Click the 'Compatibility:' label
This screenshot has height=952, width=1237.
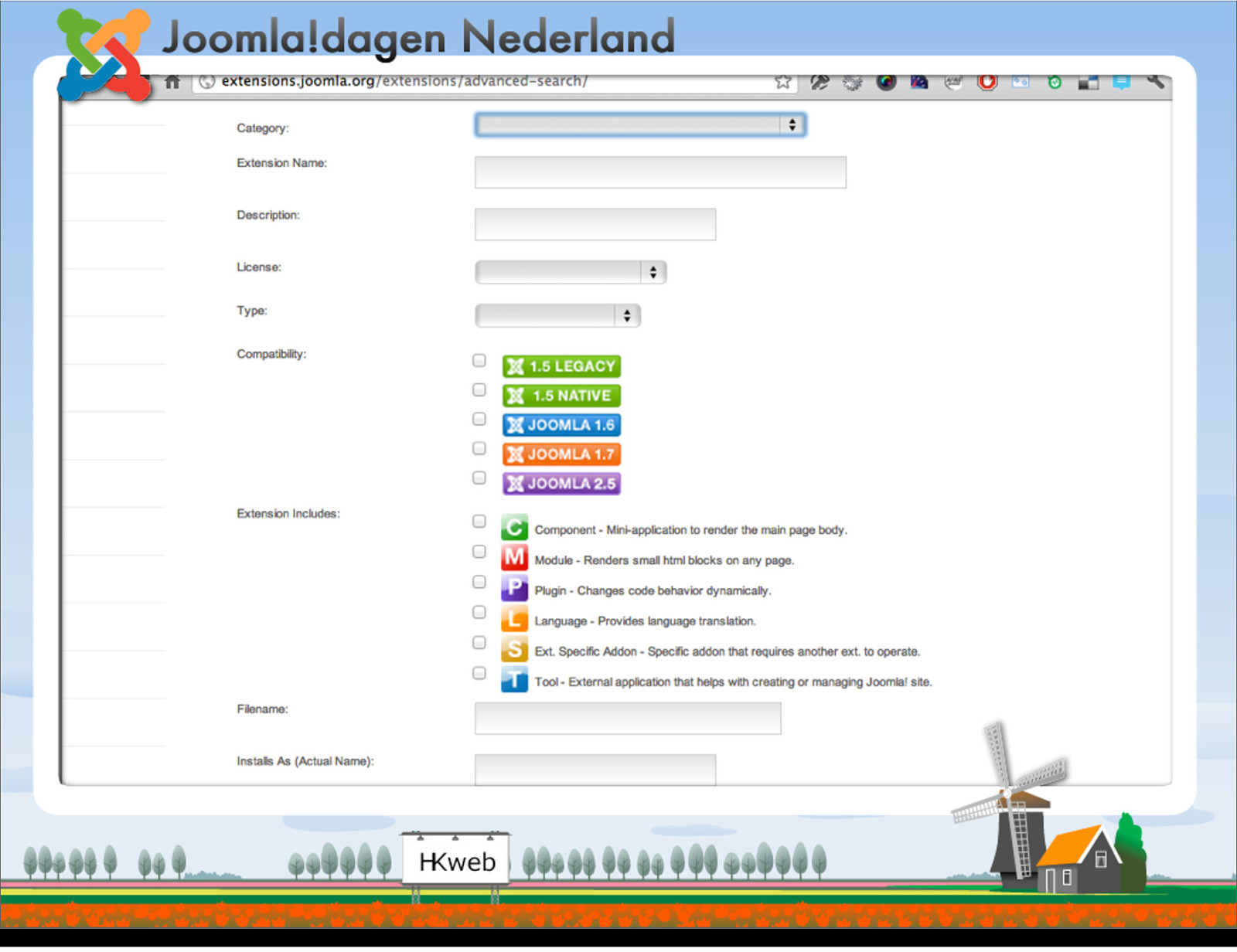(x=271, y=355)
